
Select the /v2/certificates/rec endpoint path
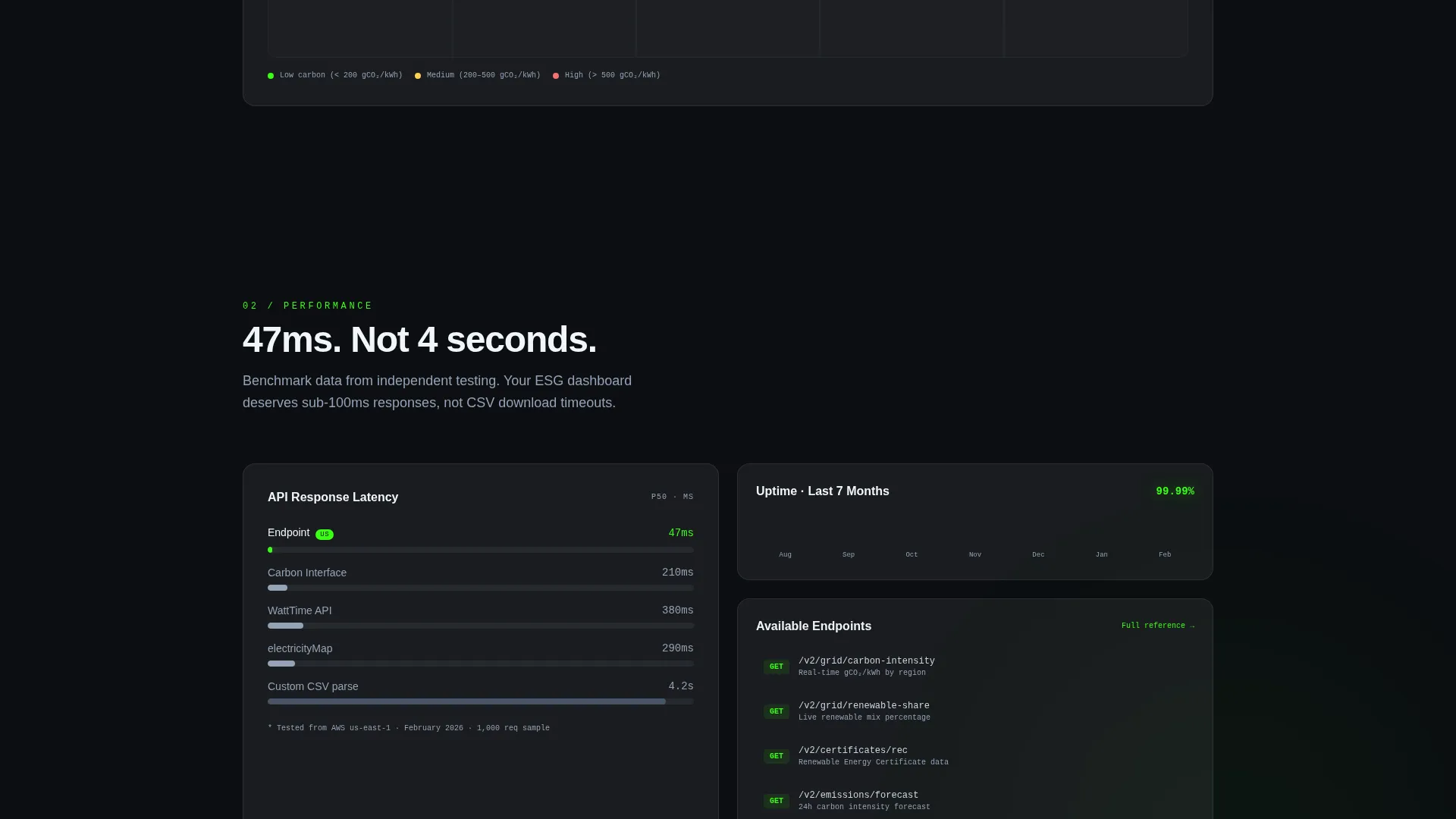tap(853, 751)
